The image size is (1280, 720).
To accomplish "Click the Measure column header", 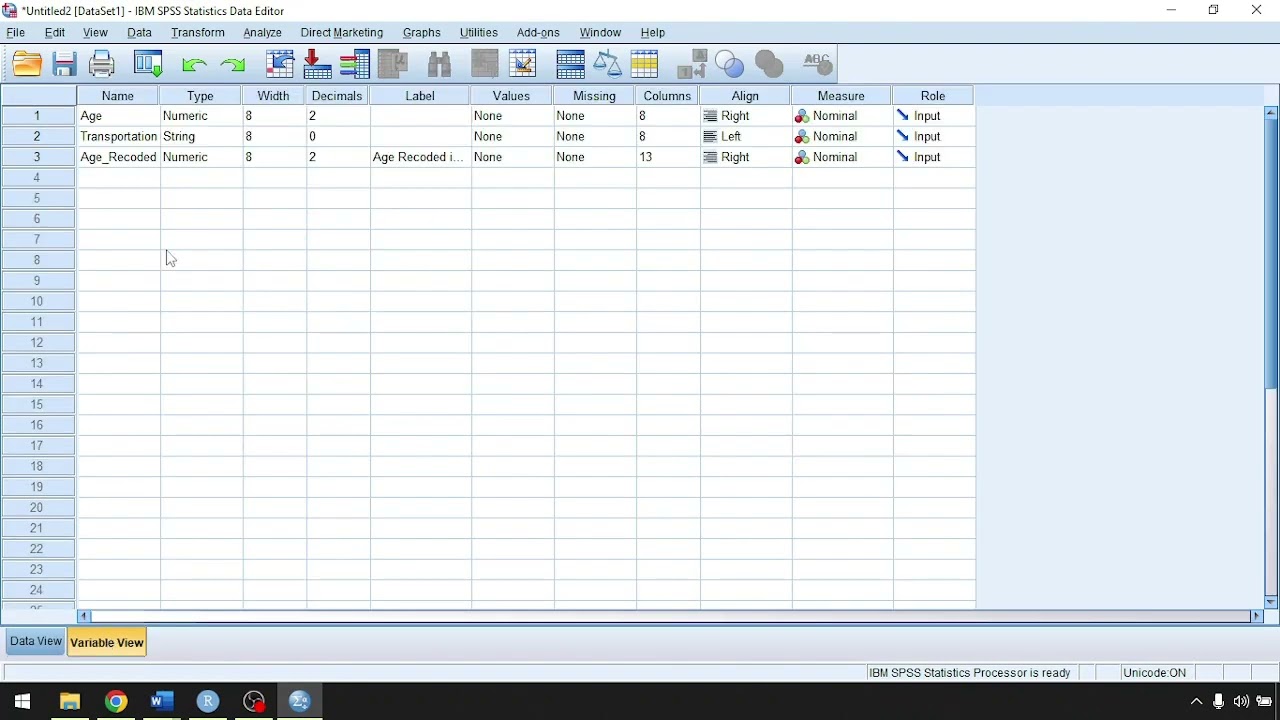I will point(841,96).
